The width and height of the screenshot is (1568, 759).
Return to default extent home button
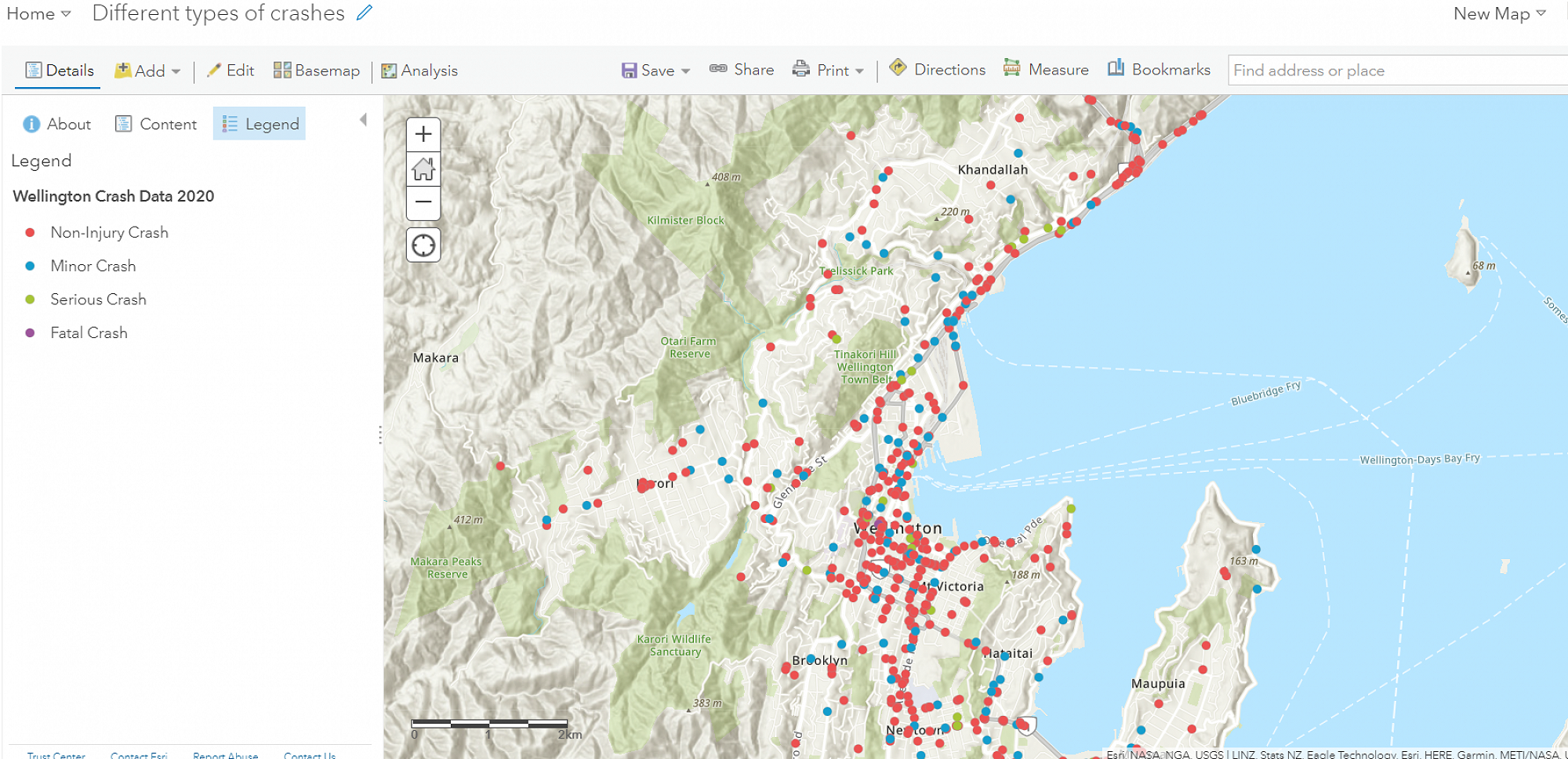point(423,169)
